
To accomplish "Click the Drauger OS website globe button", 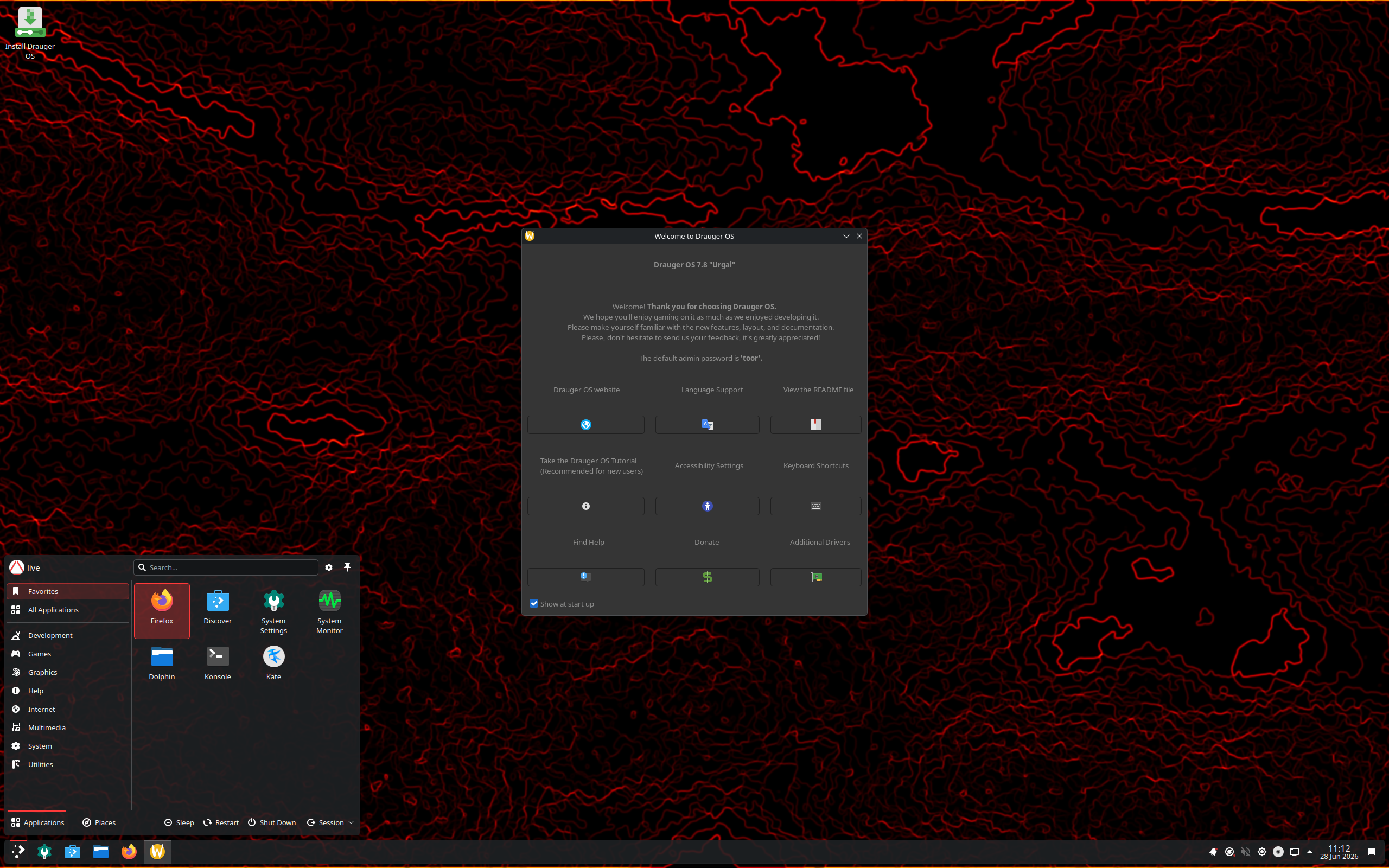I will [585, 425].
